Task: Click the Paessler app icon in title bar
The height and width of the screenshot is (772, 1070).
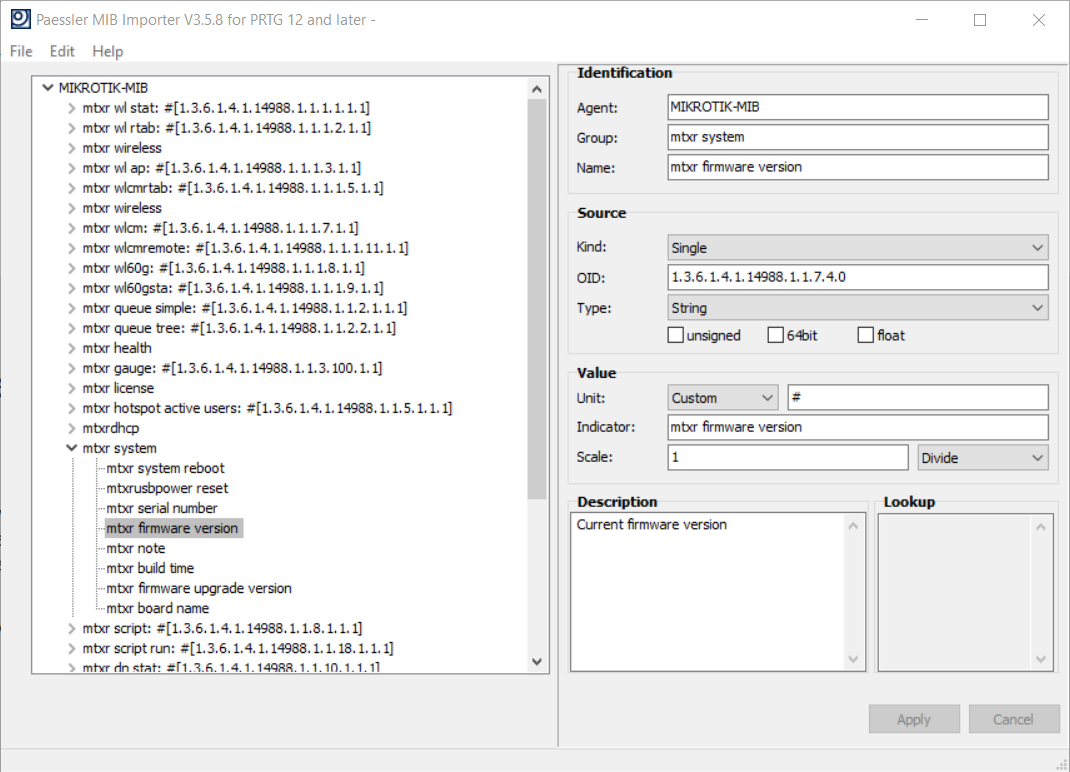Action: coord(19,19)
